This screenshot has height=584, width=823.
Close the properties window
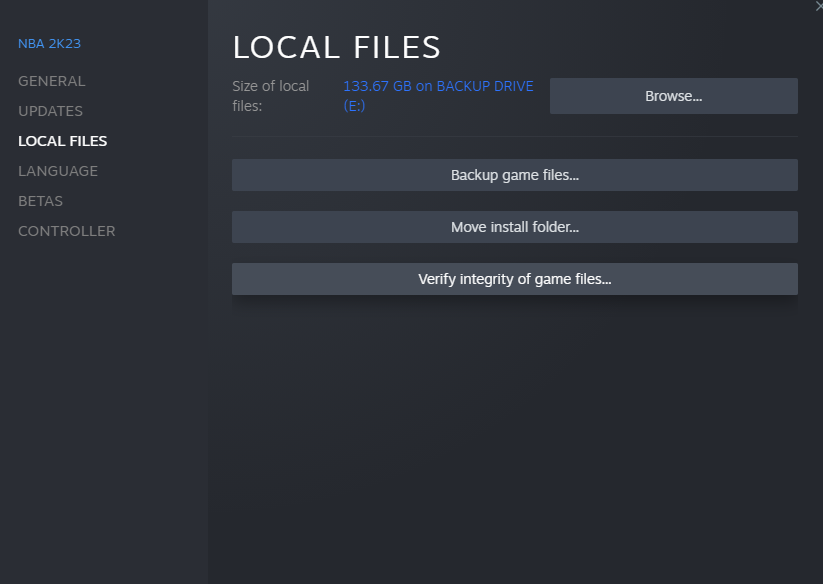(818, 6)
